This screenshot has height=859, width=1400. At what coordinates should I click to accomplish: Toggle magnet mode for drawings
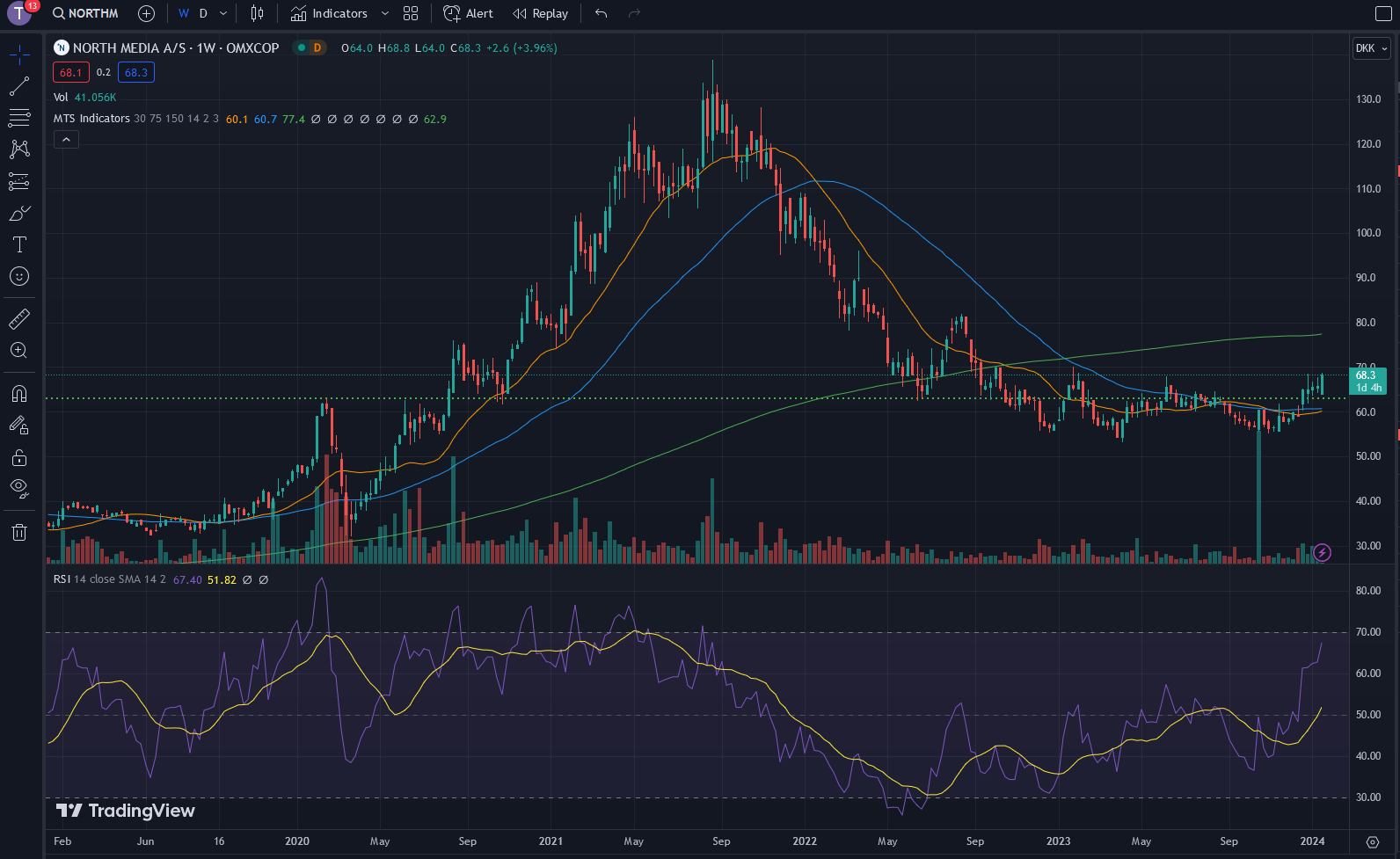[19, 393]
